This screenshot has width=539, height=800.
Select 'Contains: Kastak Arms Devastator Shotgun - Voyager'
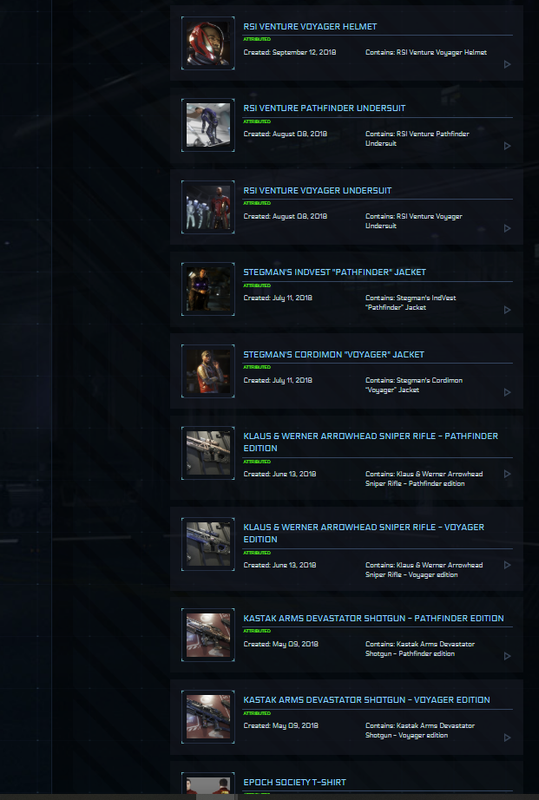420,731
